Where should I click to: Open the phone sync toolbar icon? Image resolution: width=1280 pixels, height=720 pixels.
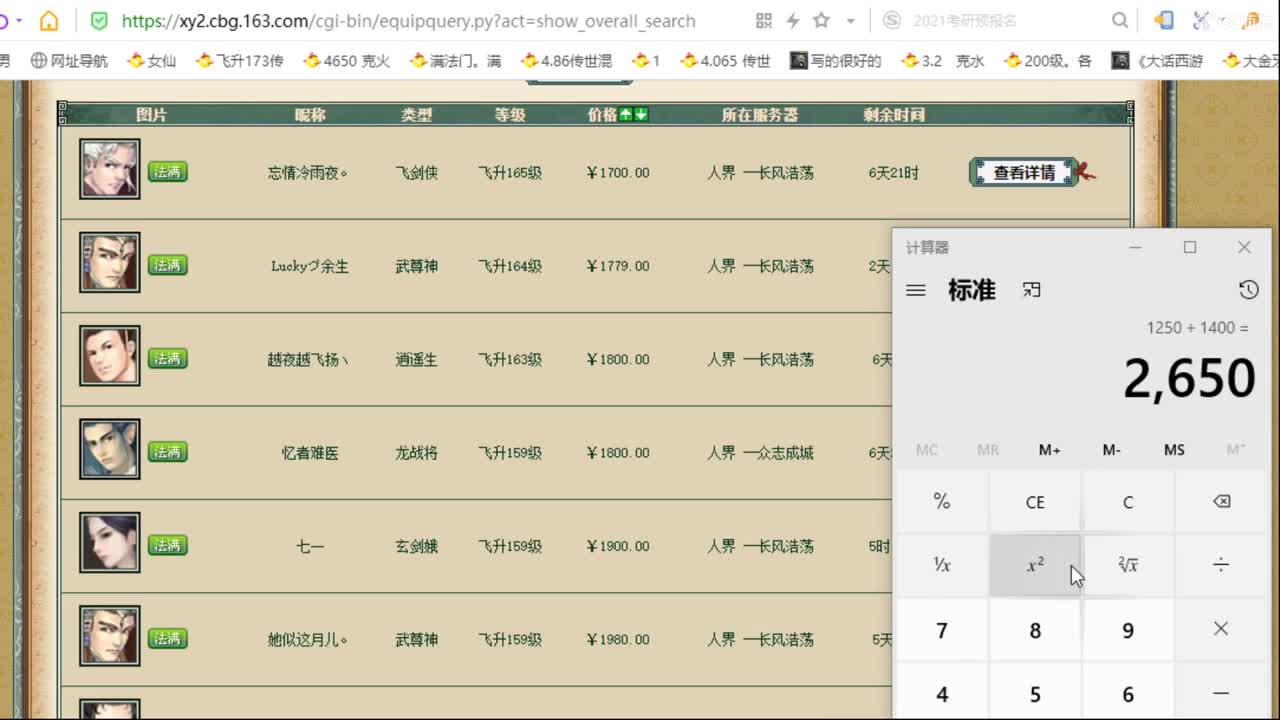tap(1163, 21)
